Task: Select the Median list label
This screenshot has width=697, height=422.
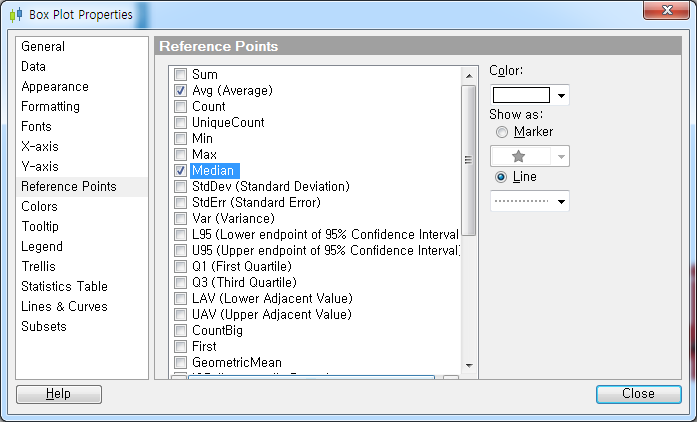Action: [213, 170]
